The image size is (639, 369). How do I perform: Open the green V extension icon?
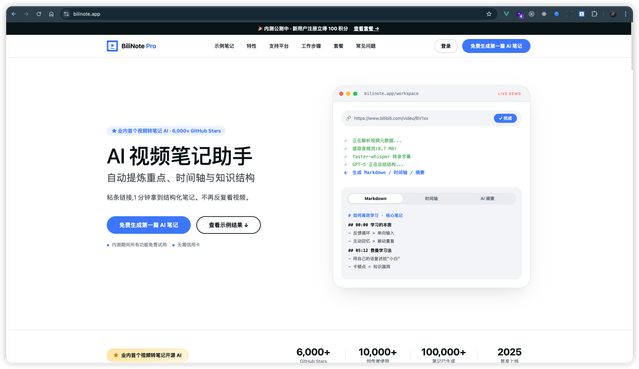tap(506, 14)
